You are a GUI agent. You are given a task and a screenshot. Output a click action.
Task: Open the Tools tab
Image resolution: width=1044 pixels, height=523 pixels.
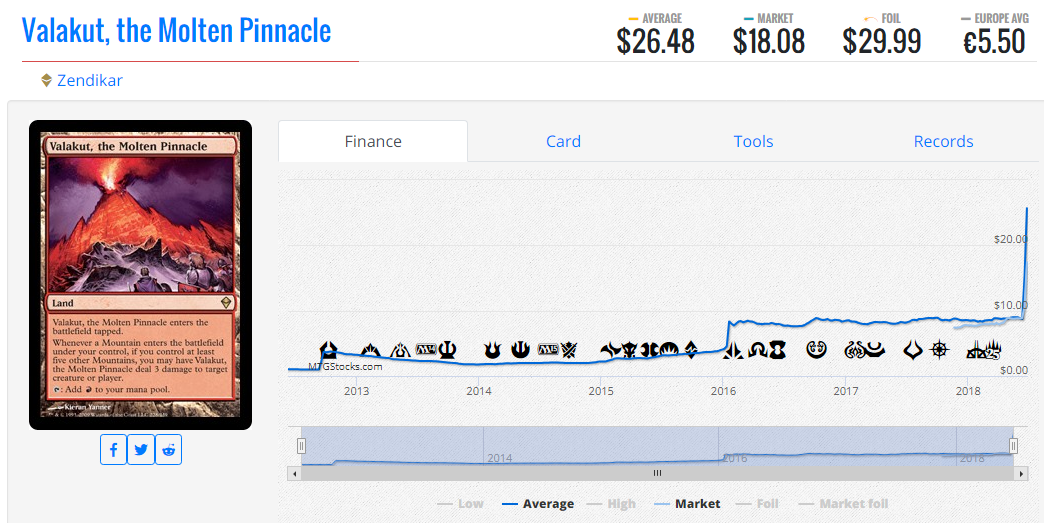[x=753, y=141]
